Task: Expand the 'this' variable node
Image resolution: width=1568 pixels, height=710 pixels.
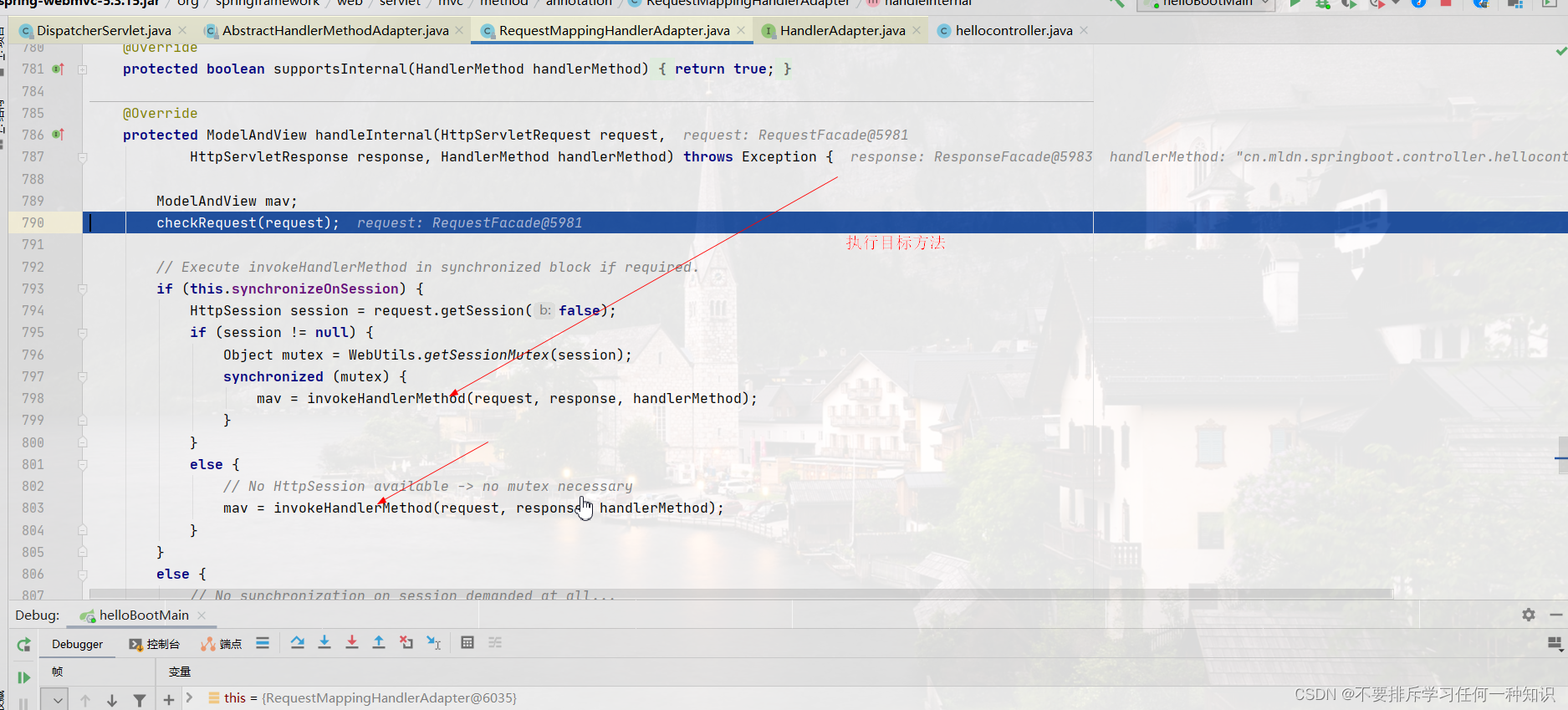Action: tap(190, 697)
